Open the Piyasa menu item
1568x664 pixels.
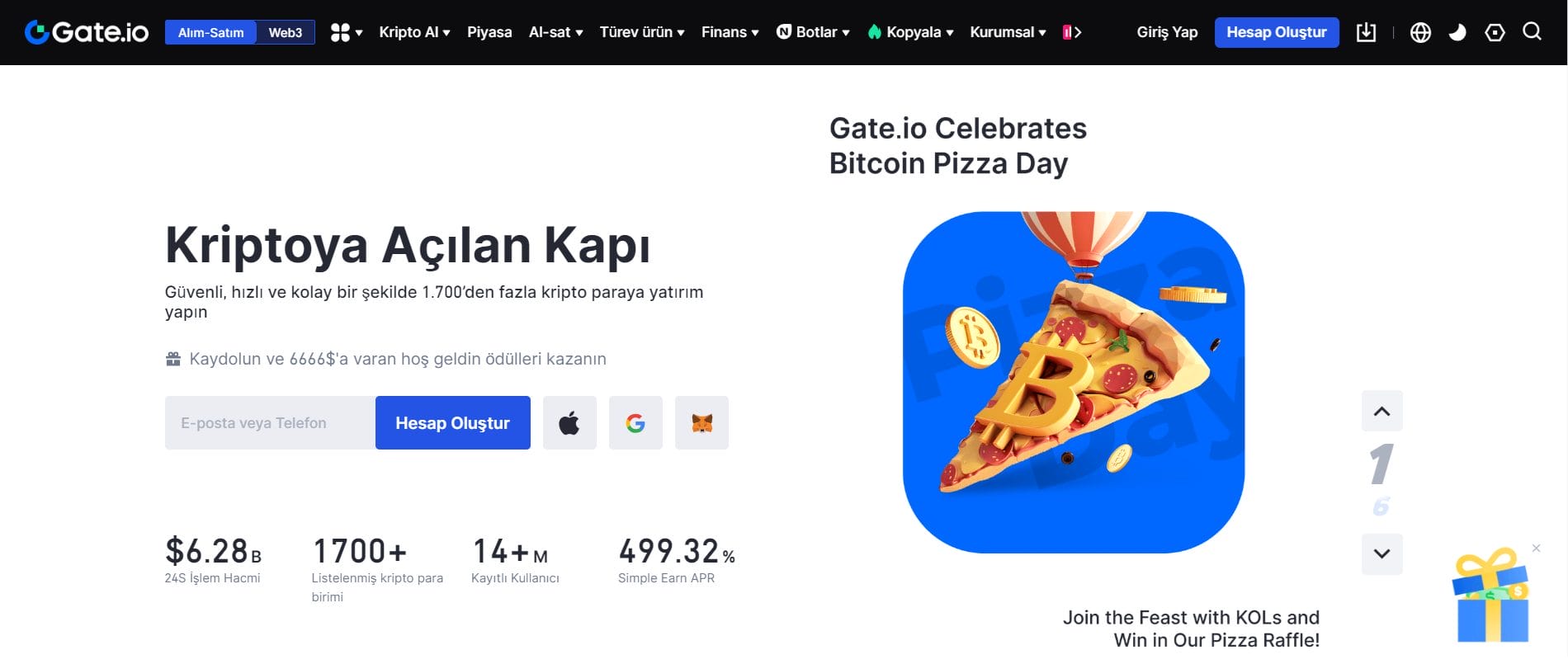click(x=490, y=32)
